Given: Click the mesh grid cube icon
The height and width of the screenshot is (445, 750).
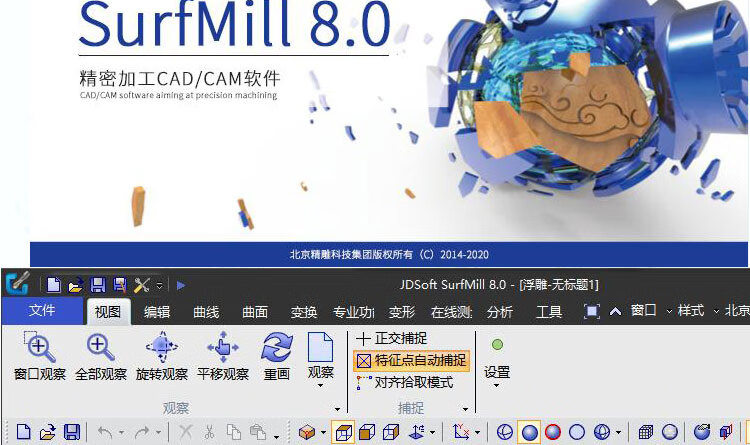Looking at the screenshot, I should coord(646,433).
